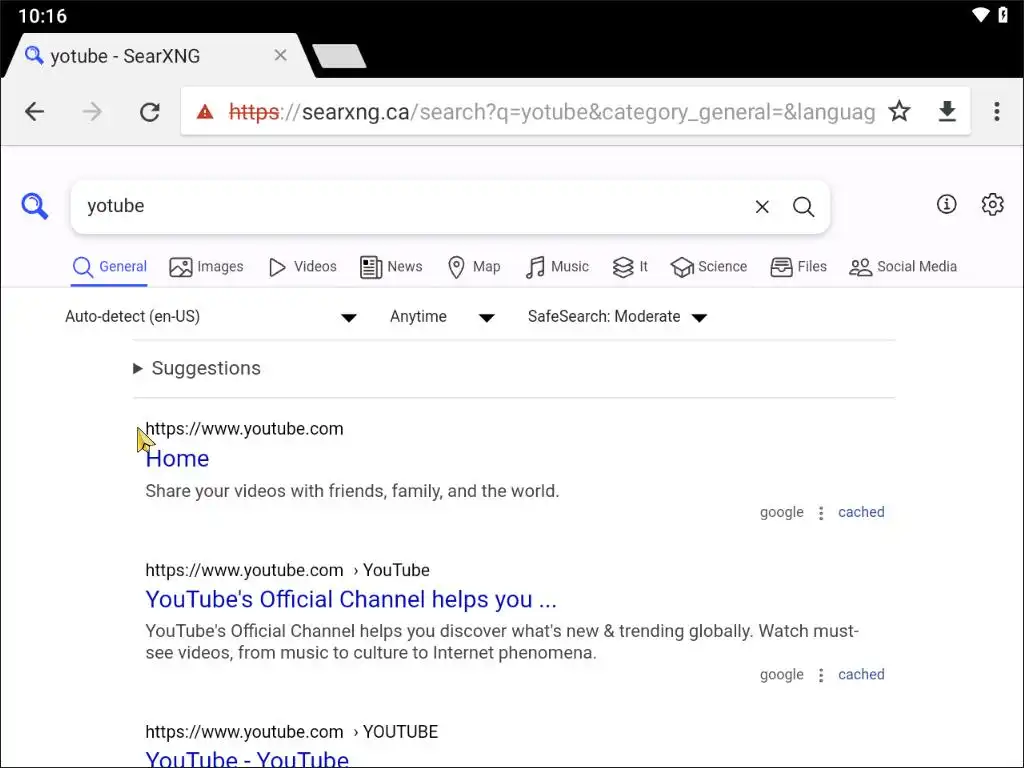Open the Anytime time range dropdown

click(x=442, y=317)
